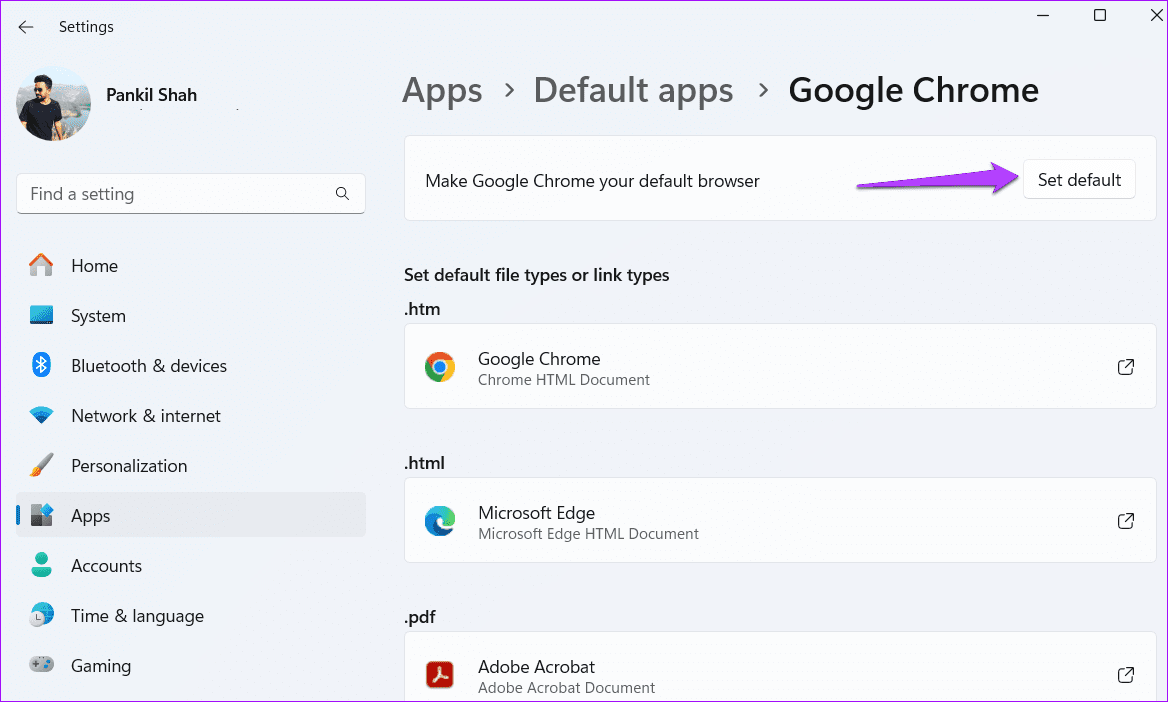Screen dimensions: 1168x702
Task: Click the search magnifier in Find a setting
Action: coord(342,193)
